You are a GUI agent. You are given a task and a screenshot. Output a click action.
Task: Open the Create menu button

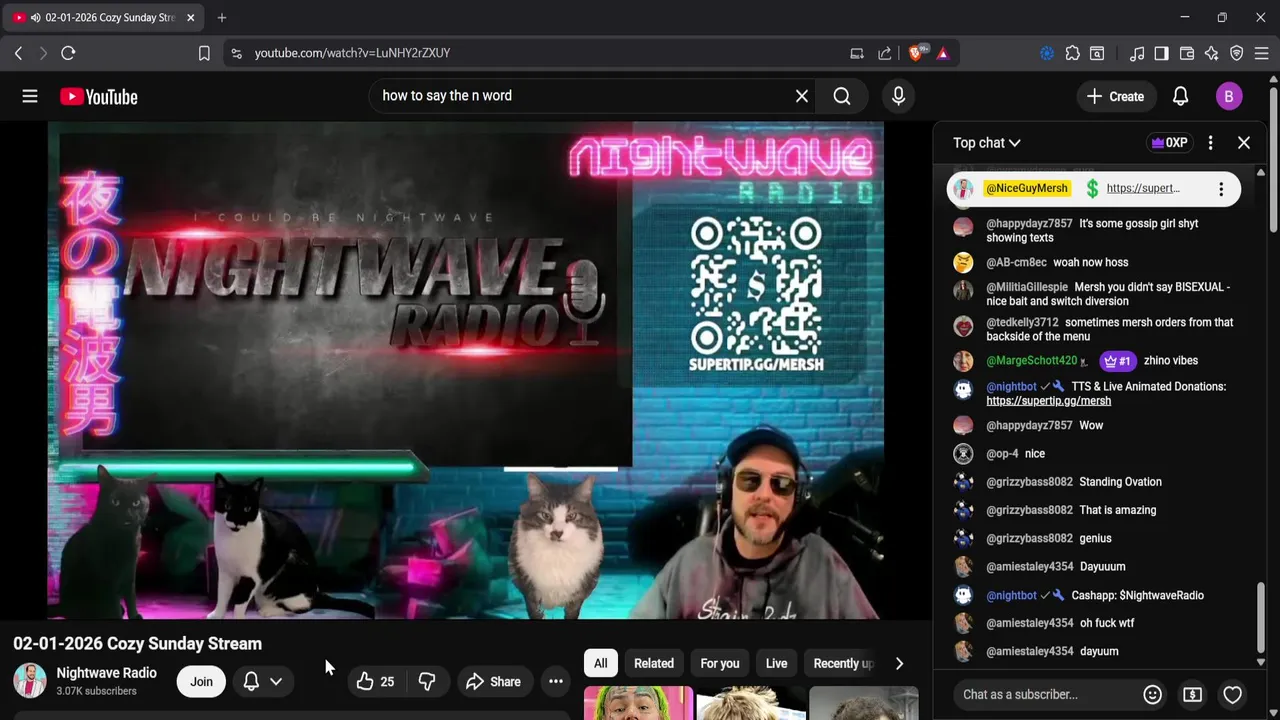[x=1115, y=96]
